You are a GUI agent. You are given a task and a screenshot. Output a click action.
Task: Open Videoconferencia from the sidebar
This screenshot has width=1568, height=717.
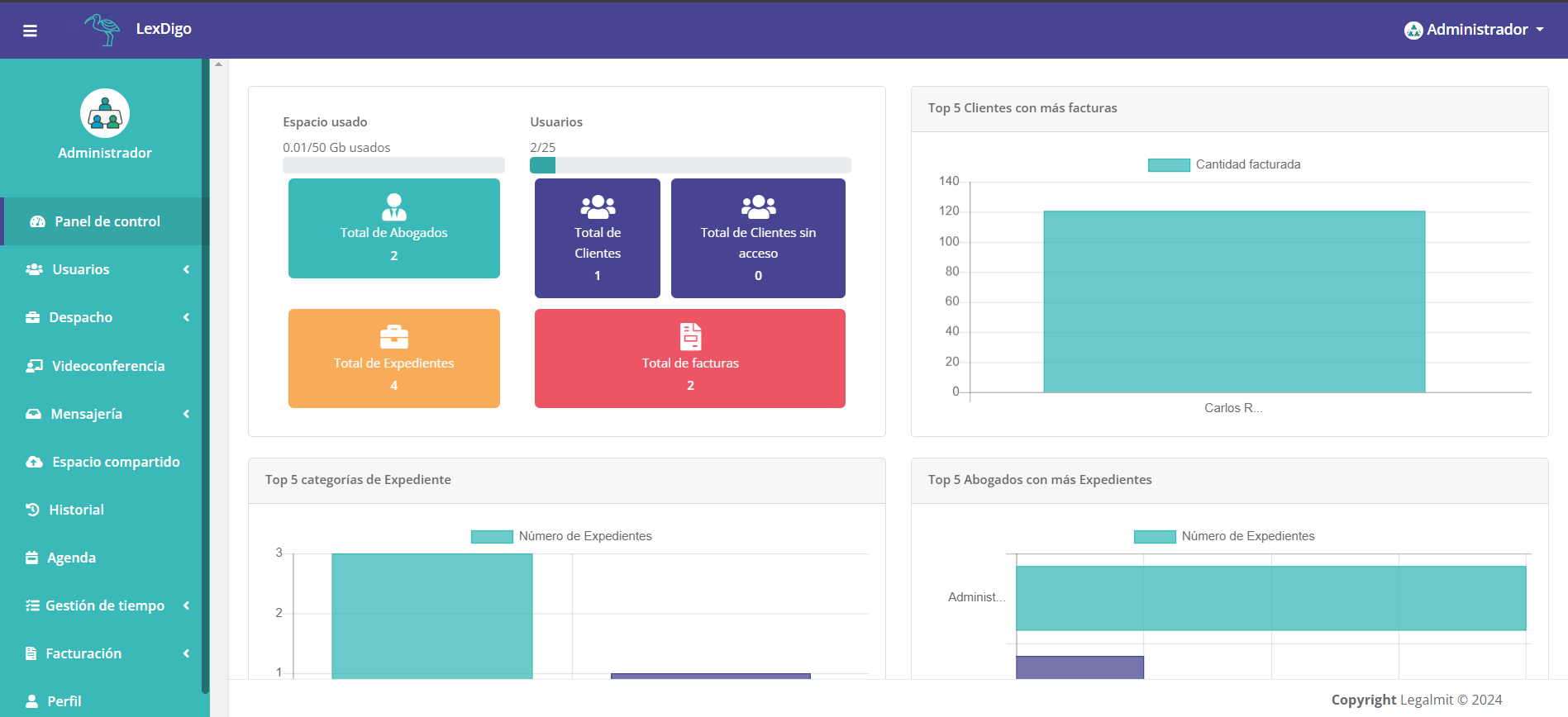tap(105, 366)
